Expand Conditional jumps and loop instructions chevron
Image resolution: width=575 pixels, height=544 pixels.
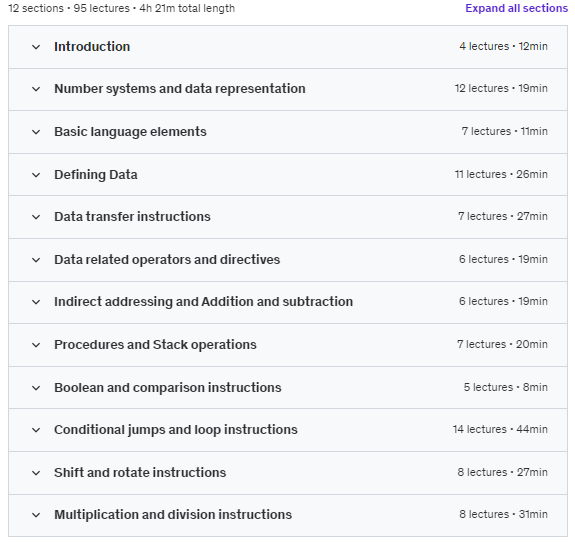pos(36,430)
